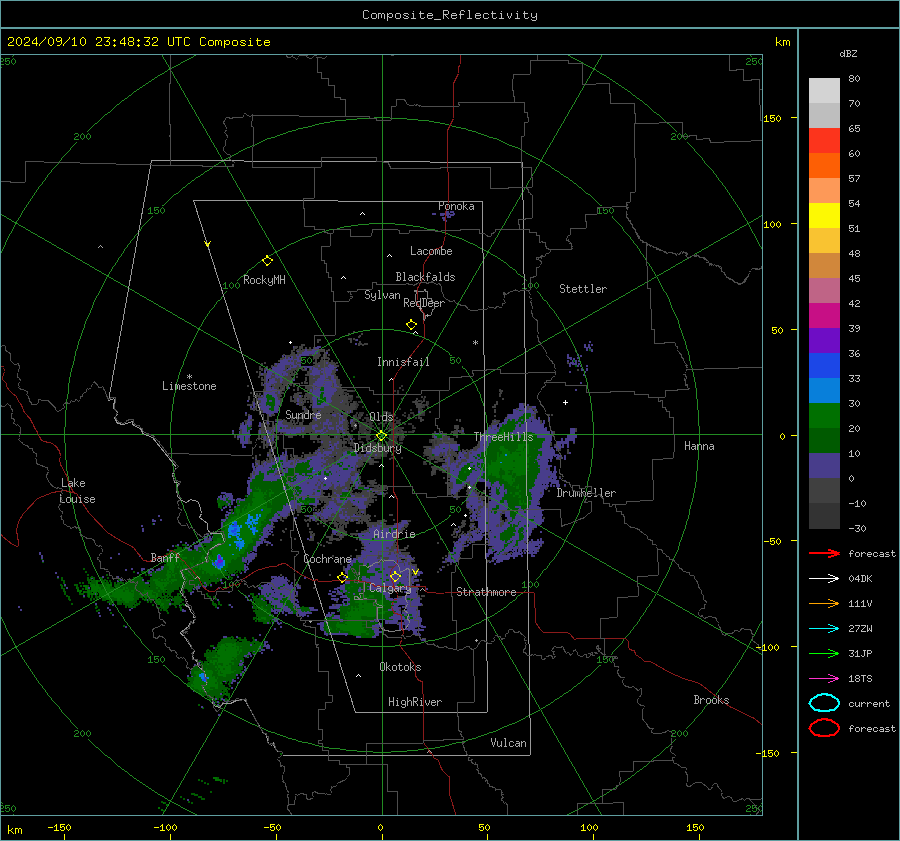900x841 pixels.
Task: Click the Stettler label
Action: point(583,289)
